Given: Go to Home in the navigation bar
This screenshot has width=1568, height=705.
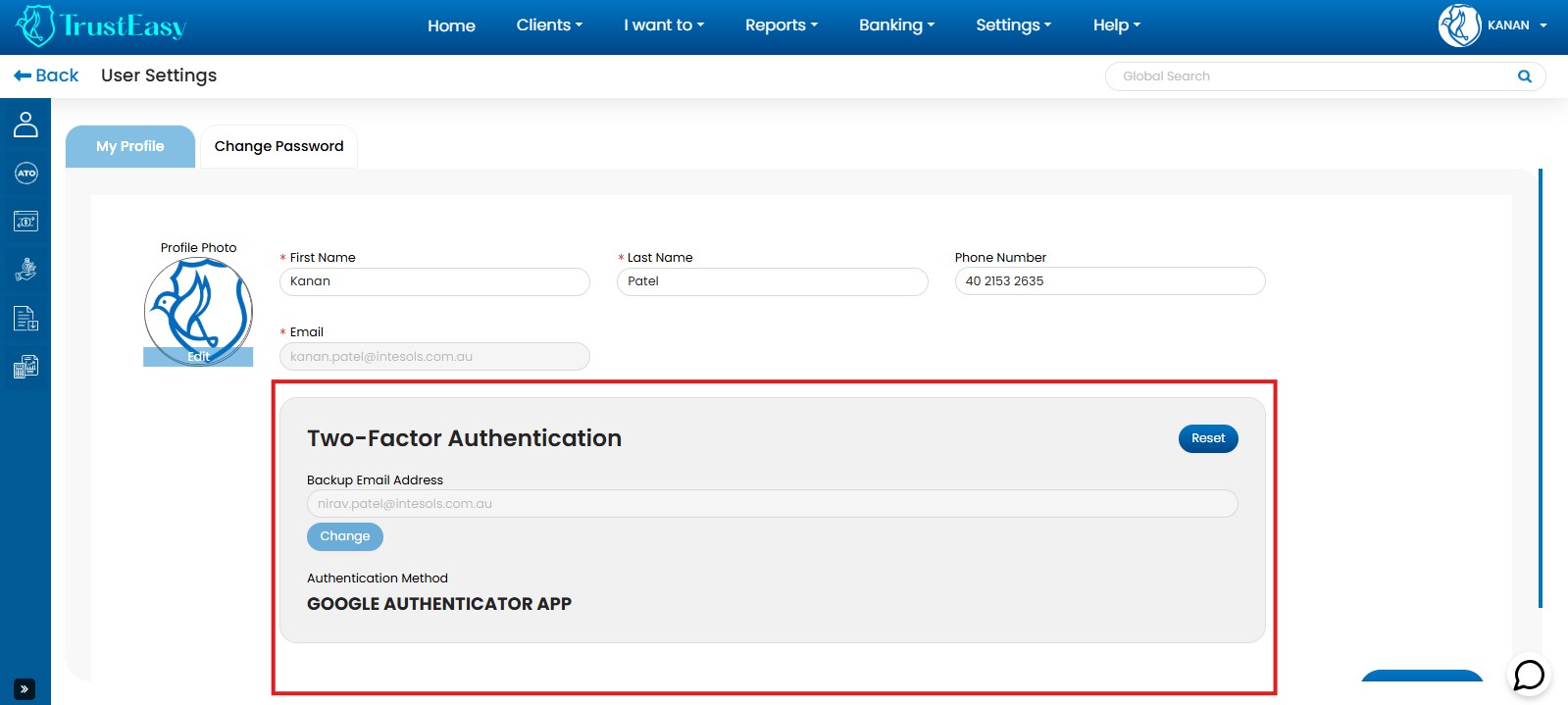Looking at the screenshot, I should [x=451, y=25].
